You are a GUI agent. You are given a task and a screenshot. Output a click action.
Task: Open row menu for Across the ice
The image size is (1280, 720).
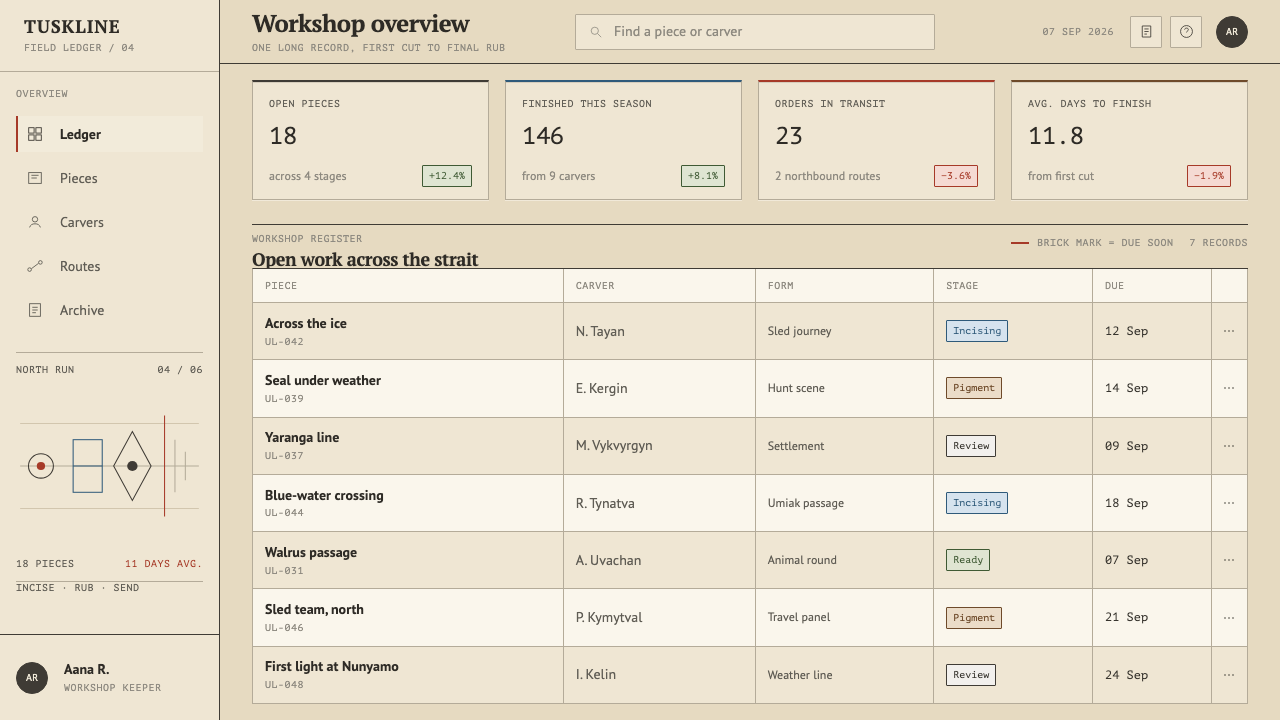click(1229, 331)
